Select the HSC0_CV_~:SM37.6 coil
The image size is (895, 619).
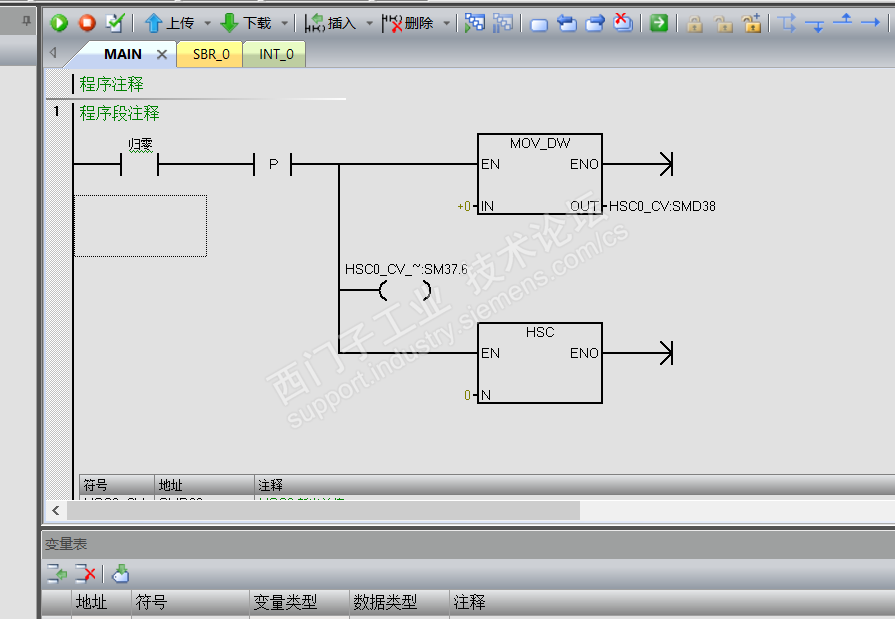pyautogui.click(x=405, y=290)
